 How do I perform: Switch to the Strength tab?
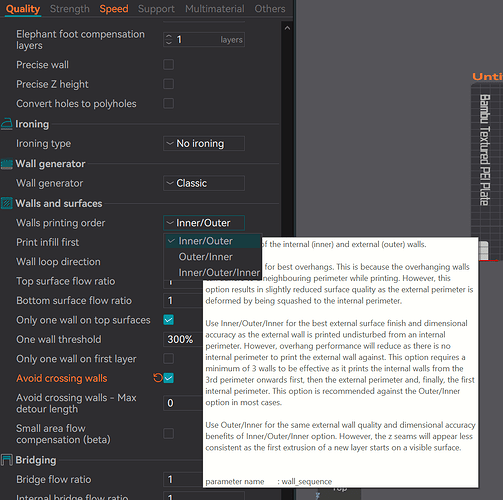pos(70,9)
